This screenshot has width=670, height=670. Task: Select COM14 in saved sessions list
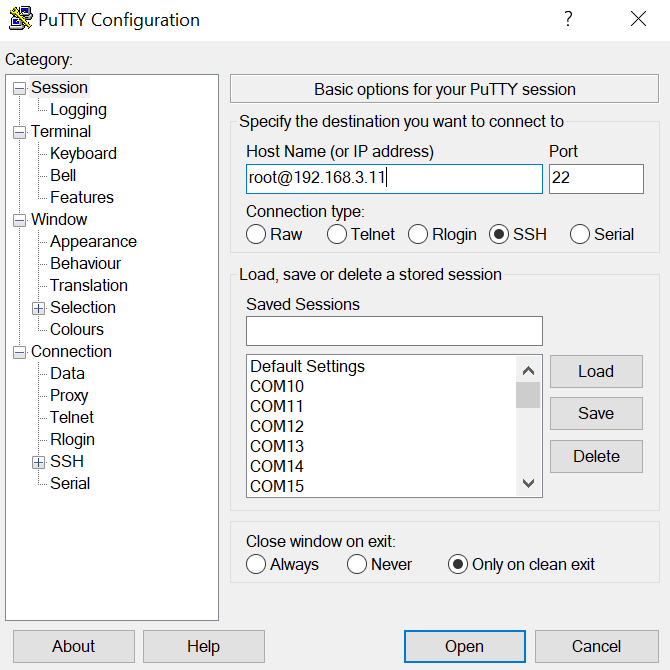tap(382, 466)
